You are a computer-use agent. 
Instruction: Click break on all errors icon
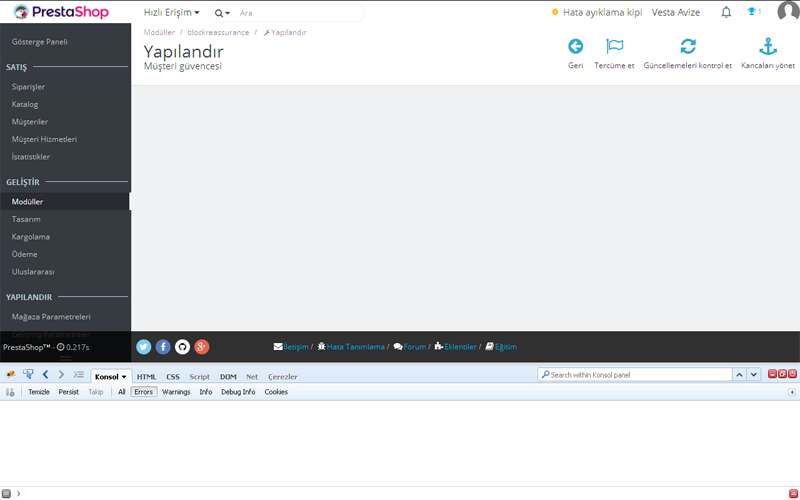pos(10,392)
